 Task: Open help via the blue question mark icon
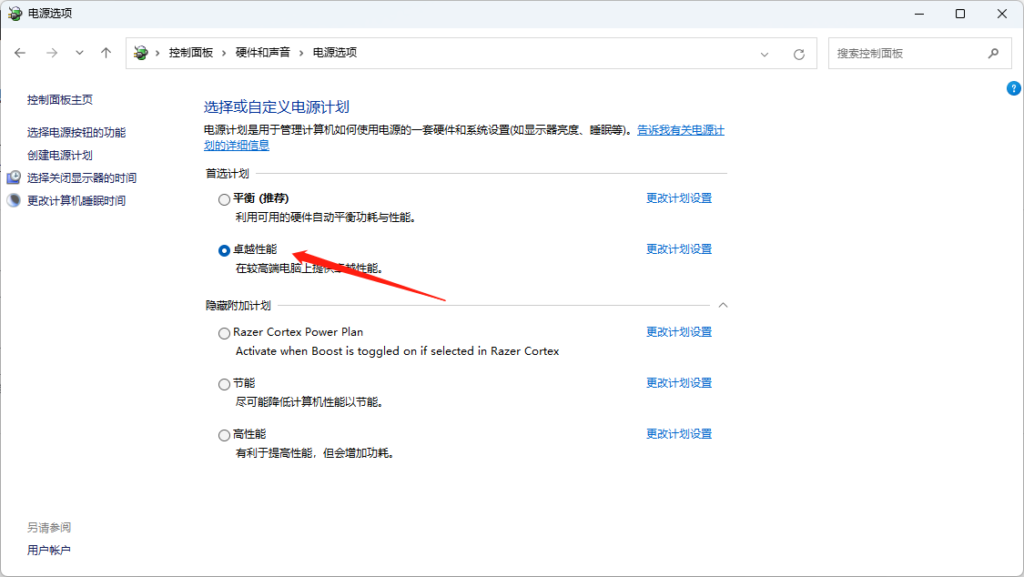click(x=1013, y=88)
